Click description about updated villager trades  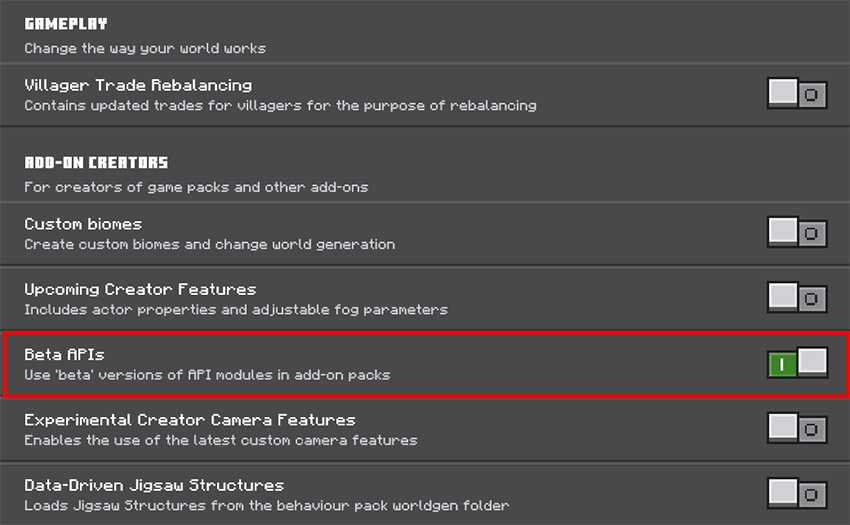(x=280, y=105)
